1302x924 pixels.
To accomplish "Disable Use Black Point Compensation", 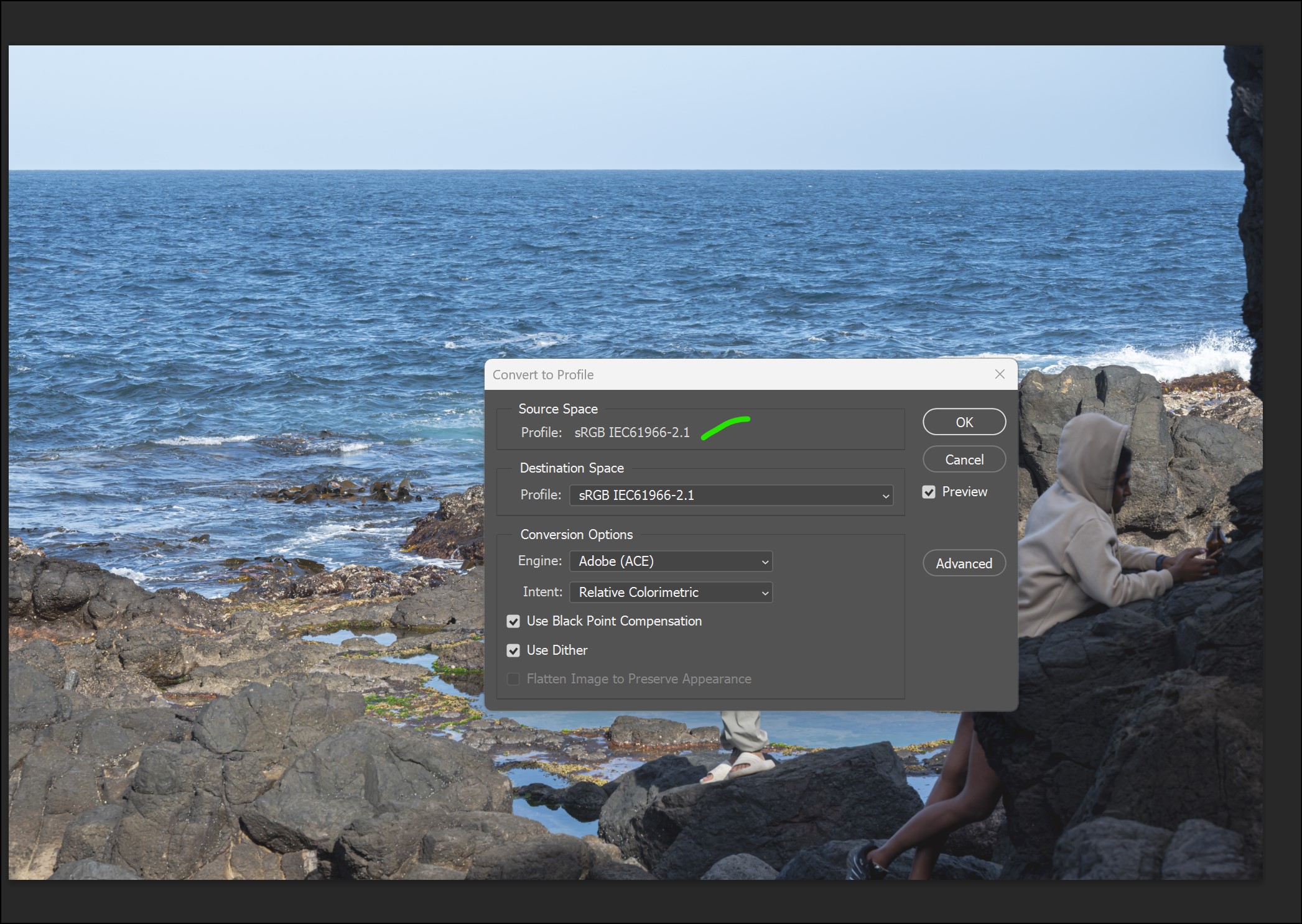I will tap(513, 621).
